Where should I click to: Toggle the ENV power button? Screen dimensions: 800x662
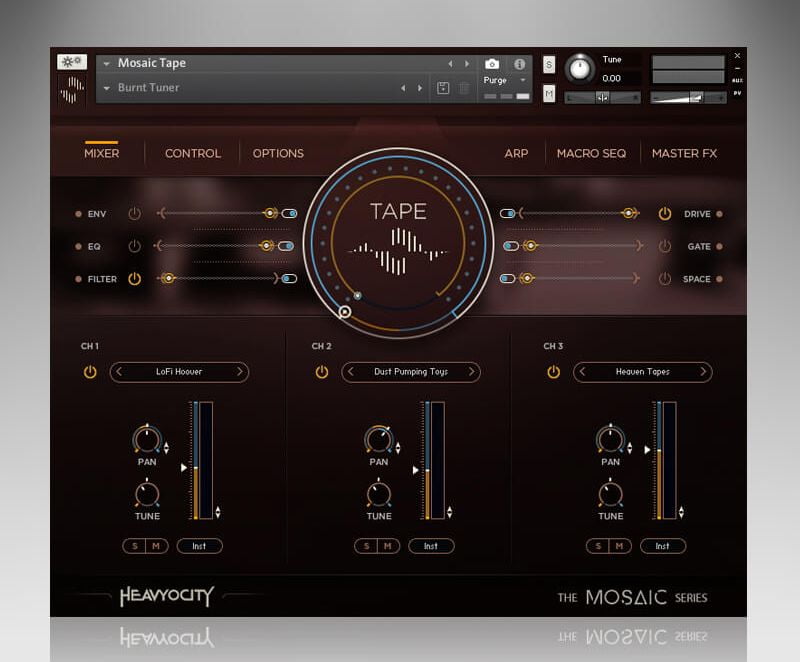[x=134, y=214]
